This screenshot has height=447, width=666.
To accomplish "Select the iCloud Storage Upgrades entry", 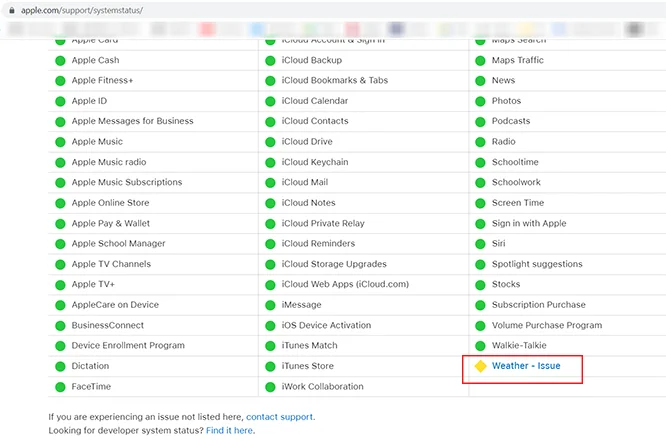I will point(334,264).
